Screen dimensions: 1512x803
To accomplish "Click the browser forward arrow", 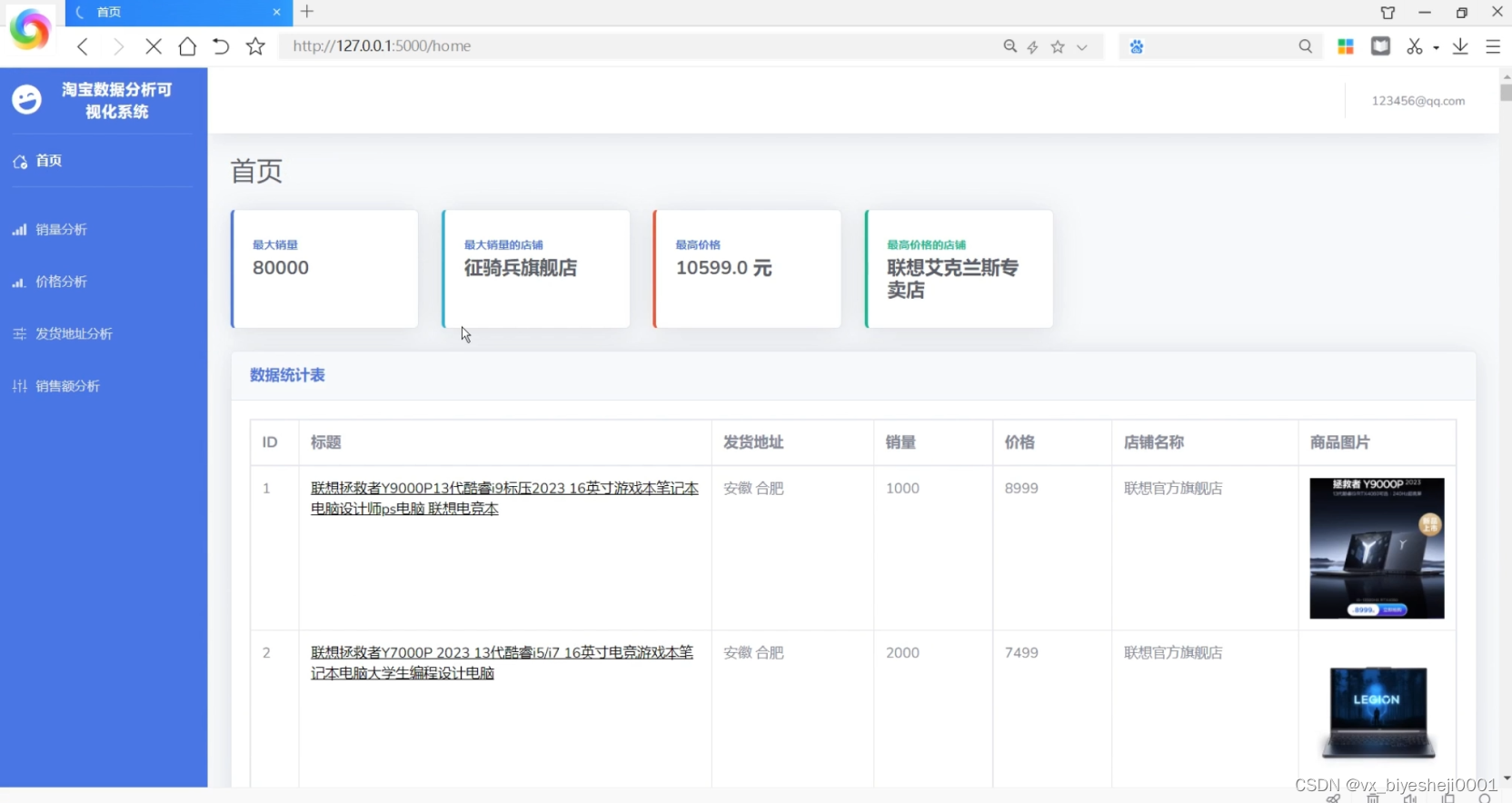I will click(118, 46).
